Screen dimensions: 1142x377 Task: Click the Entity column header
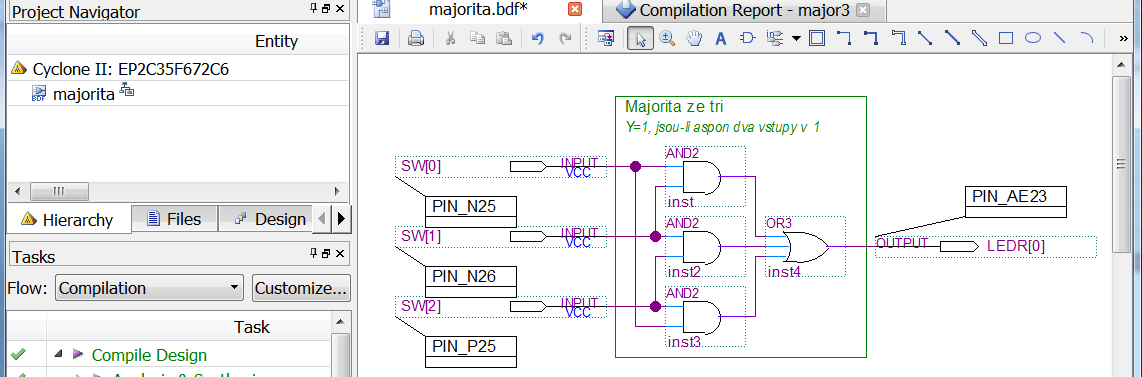point(276,41)
